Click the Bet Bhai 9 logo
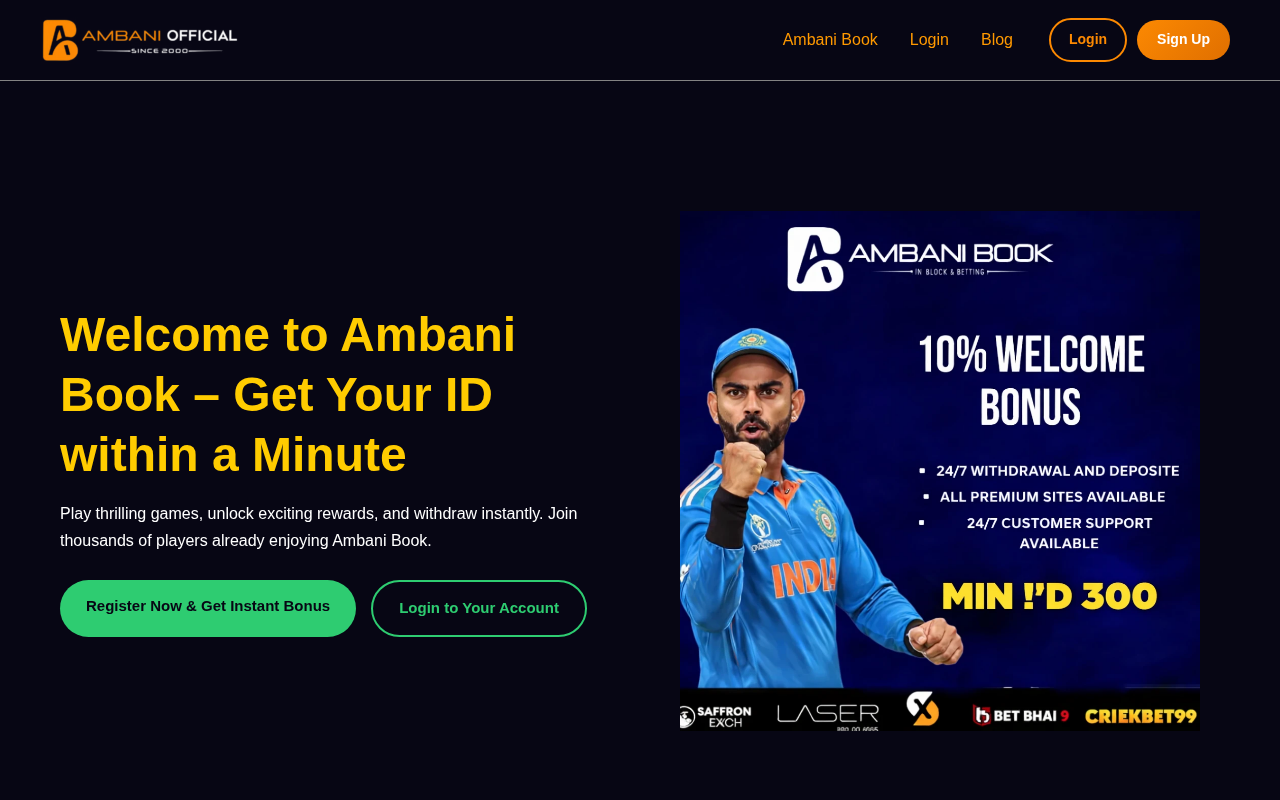 [1021, 715]
